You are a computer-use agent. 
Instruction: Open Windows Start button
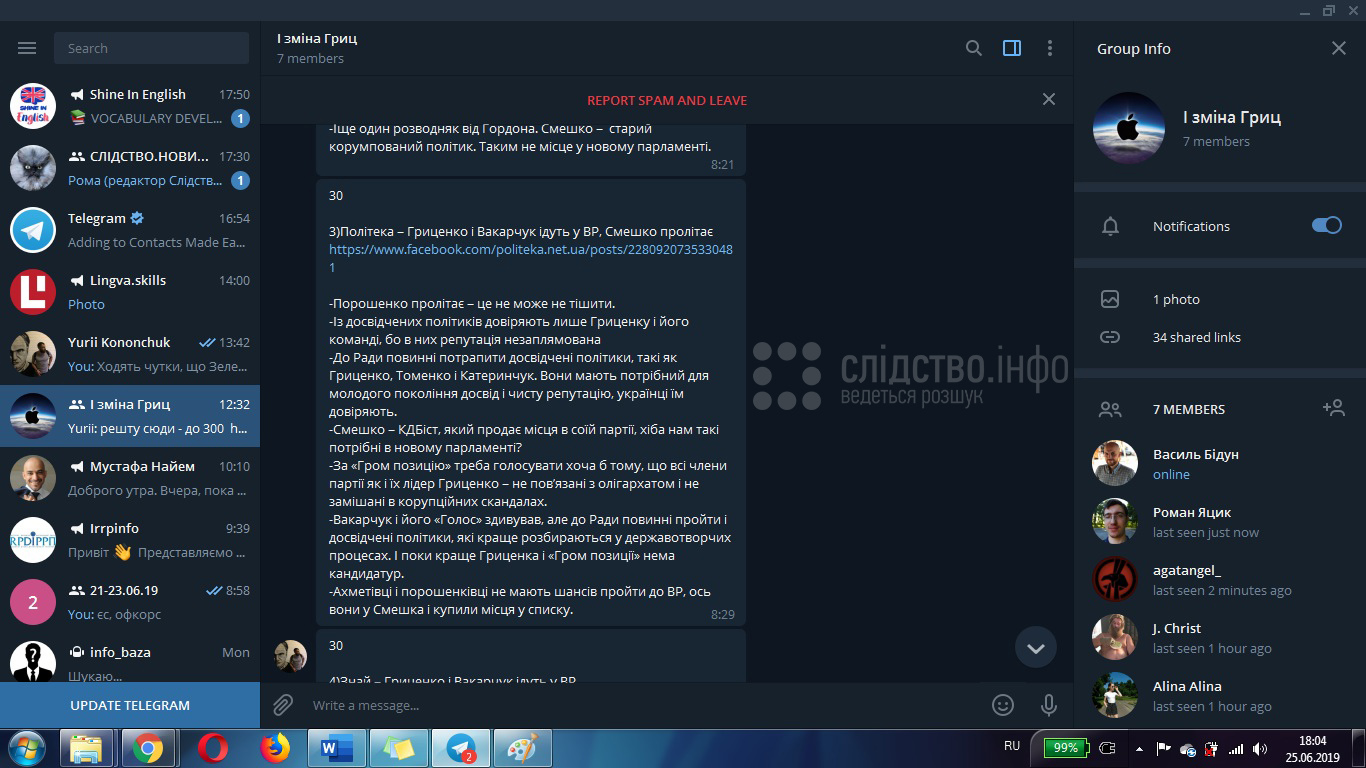27,748
